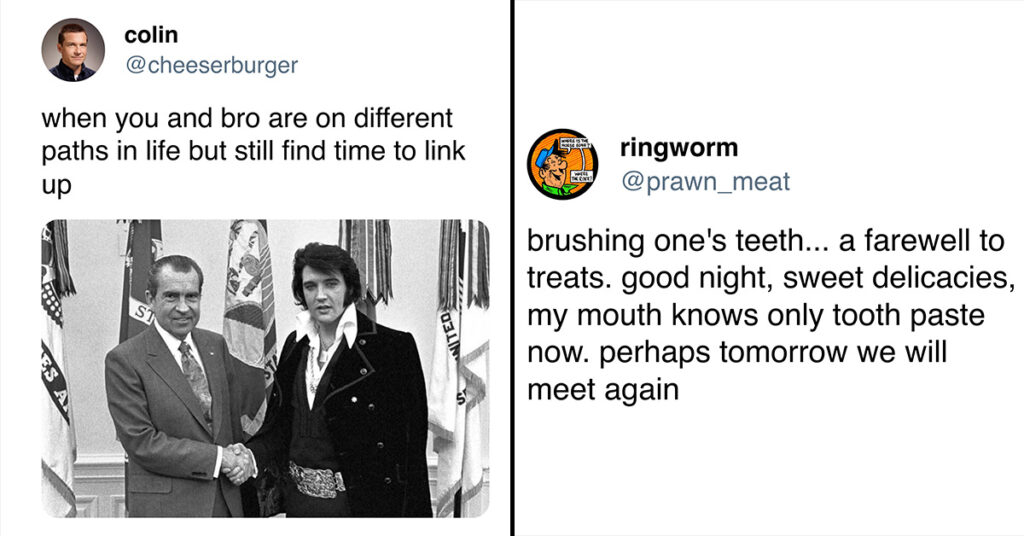Open ringworm's cartoon profile avatar

(562, 164)
